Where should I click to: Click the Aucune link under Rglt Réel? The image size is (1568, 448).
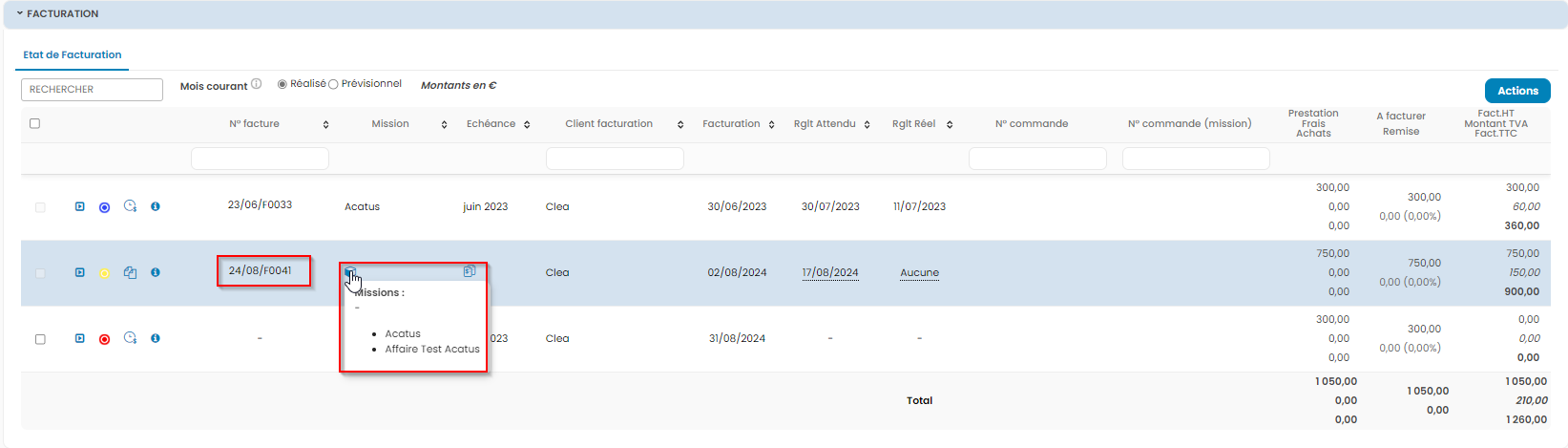919,273
